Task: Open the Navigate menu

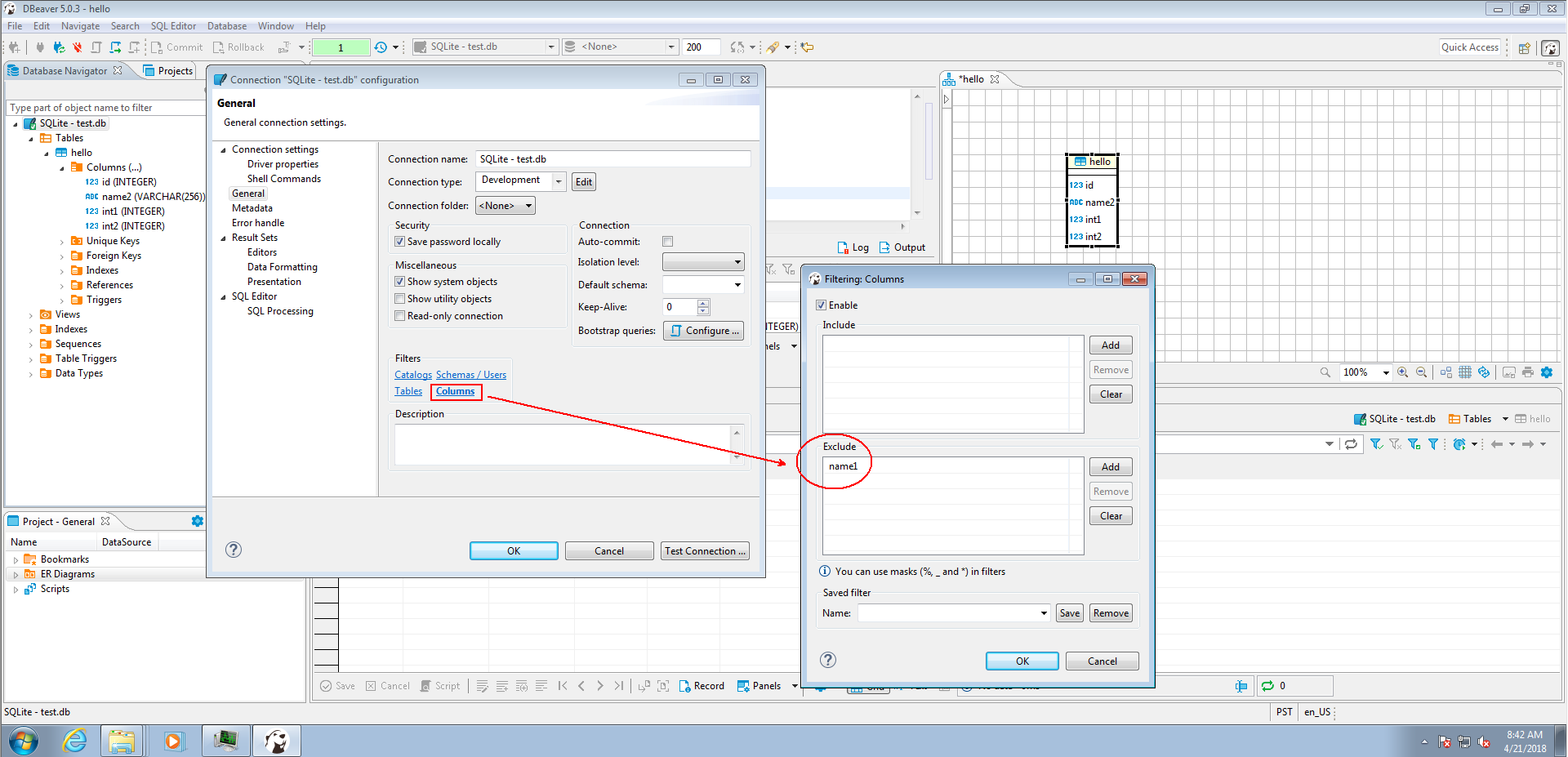Action: point(80,26)
